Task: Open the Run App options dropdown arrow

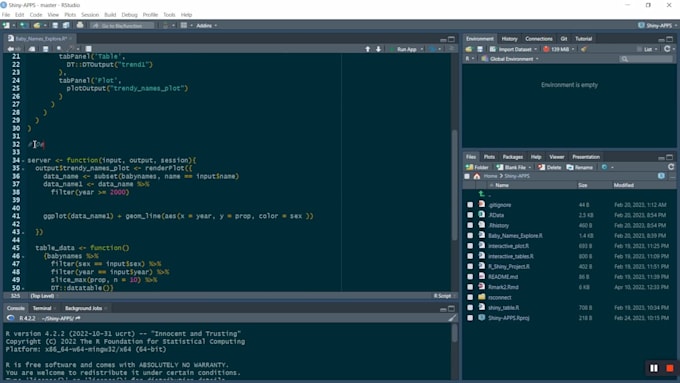Action: (x=422, y=49)
